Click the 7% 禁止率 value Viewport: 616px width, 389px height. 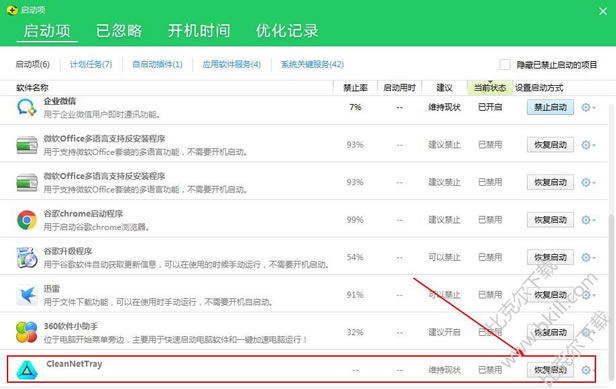355,107
